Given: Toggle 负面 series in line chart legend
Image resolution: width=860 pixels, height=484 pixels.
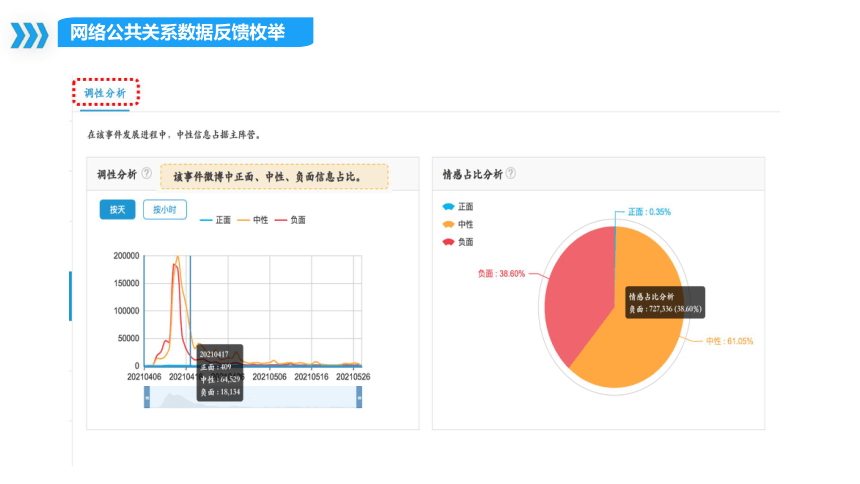Looking at the screenshot, I should pos(290,220).
